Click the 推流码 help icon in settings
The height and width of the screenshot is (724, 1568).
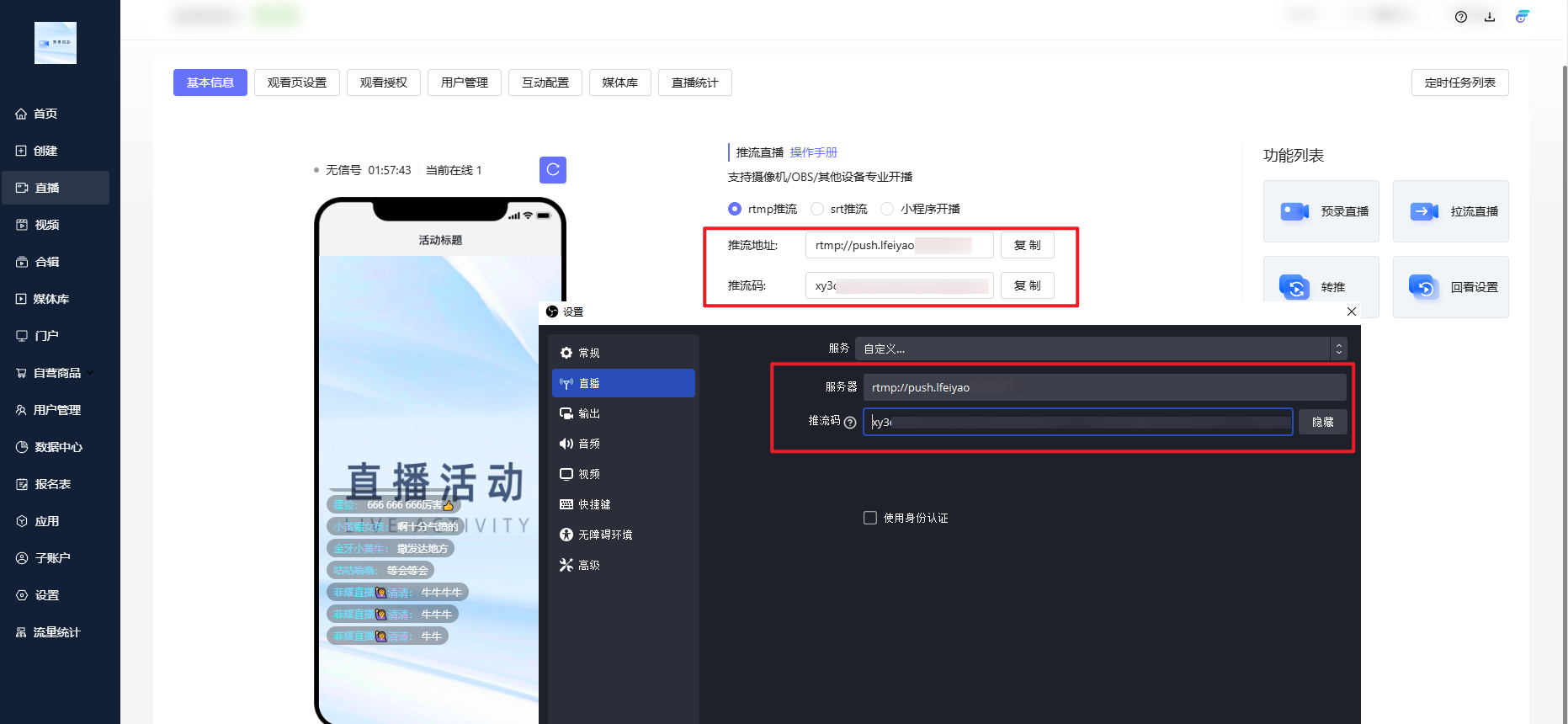click(850, 423)
